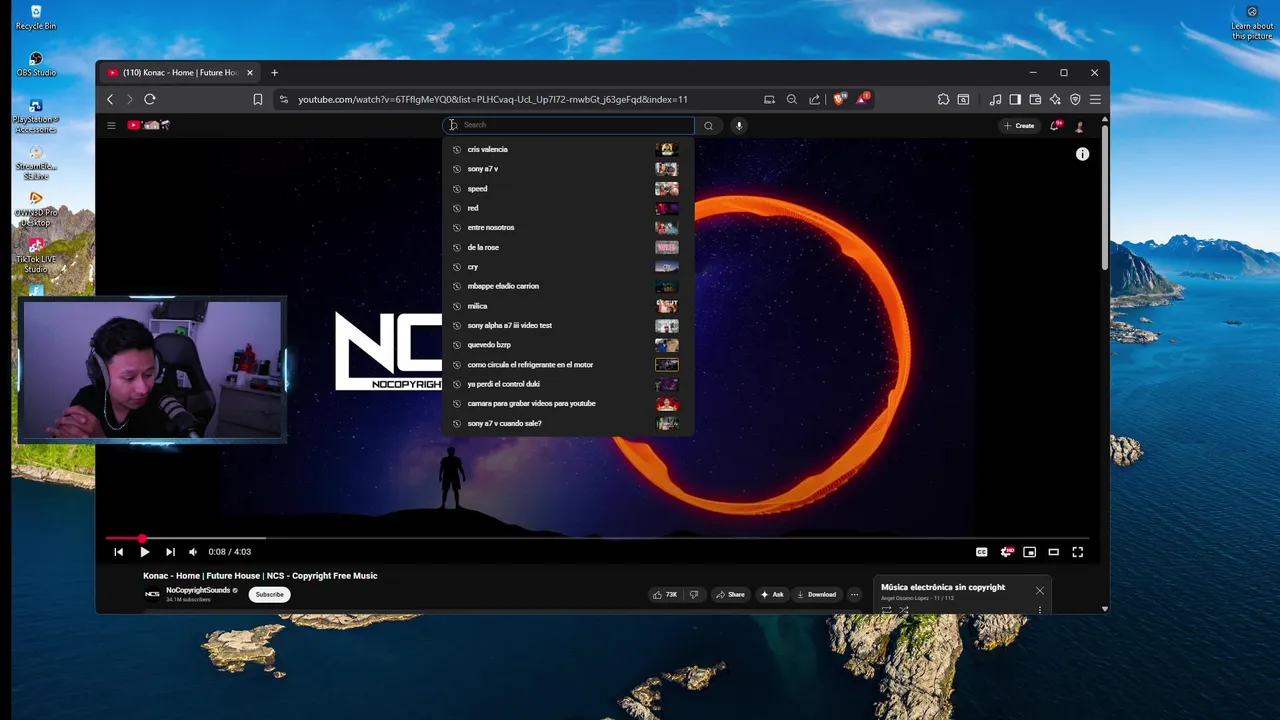Bookmark this page icon
The height and width of the screenshot is (720, 1280).
pyautogui.click(x=257, y=99)
